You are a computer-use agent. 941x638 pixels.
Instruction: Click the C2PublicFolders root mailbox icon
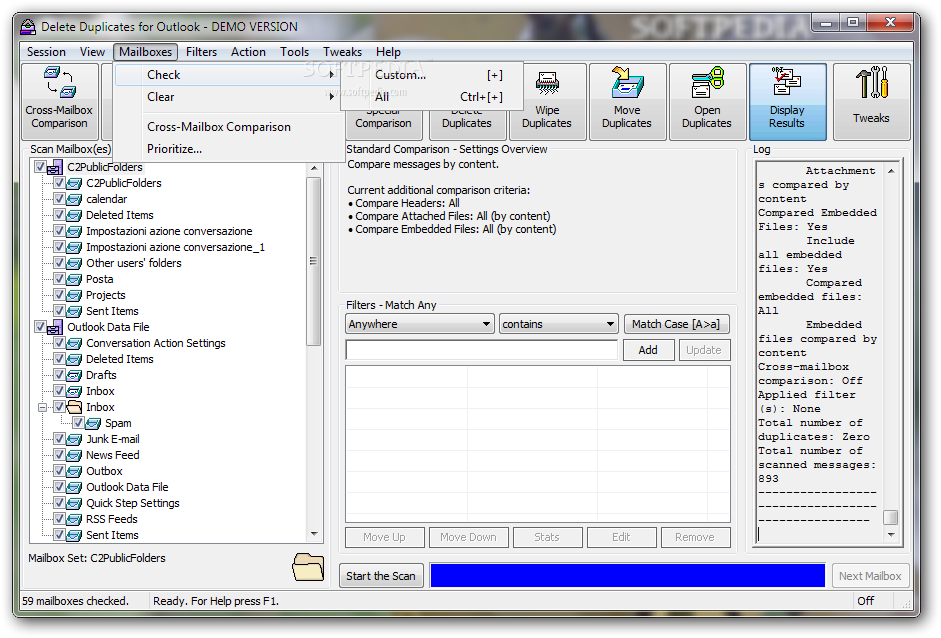click(x=55, y=167)
